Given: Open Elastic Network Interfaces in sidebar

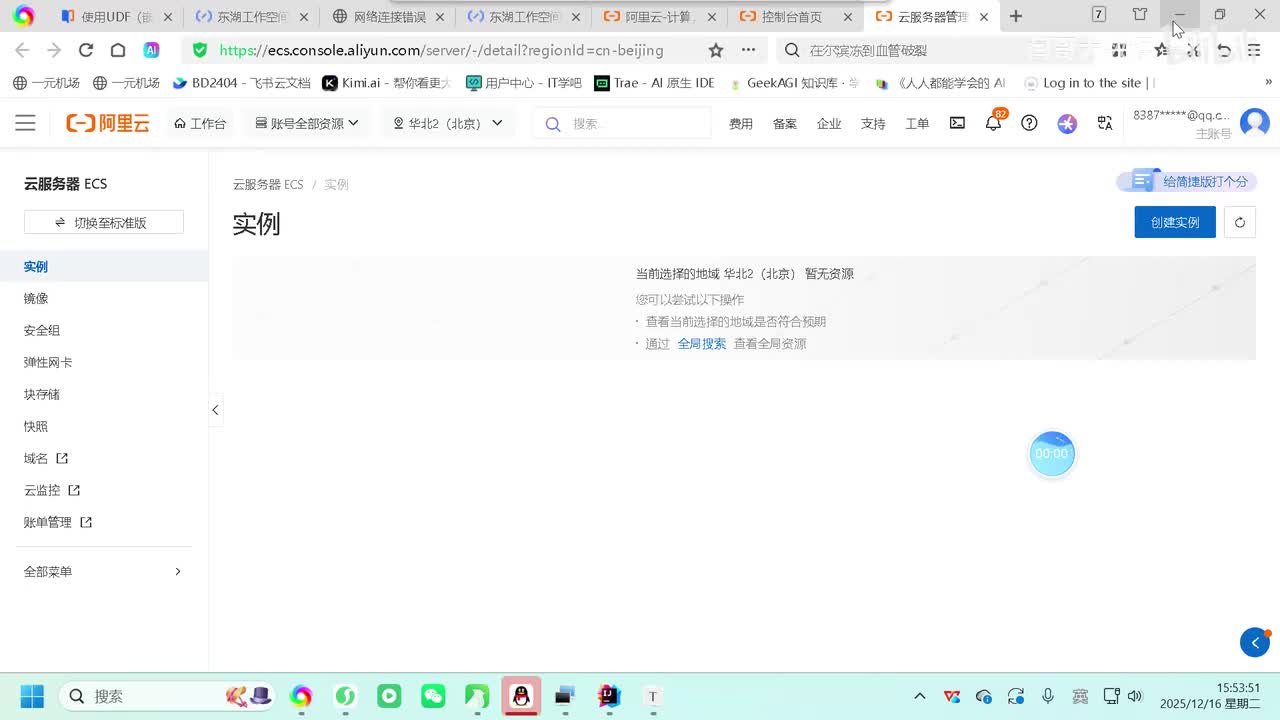Looking at the screenshot, I should (48, 362).
